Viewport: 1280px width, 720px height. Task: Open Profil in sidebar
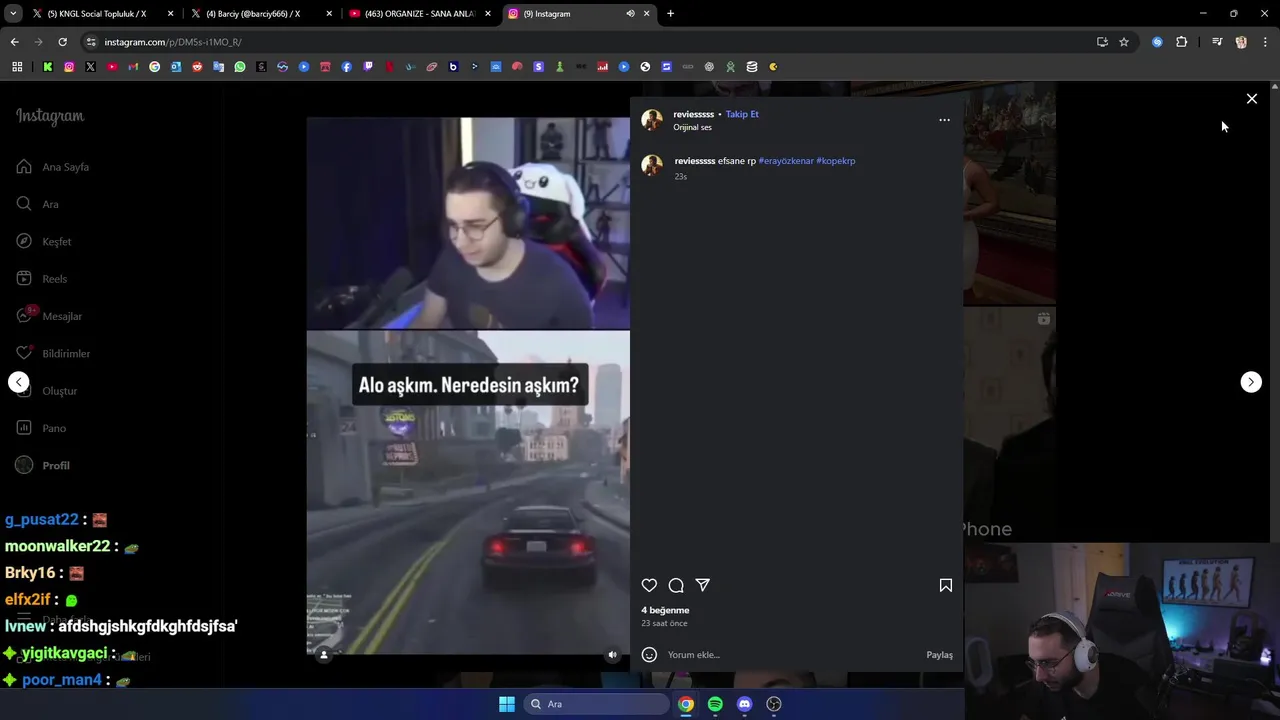[x=44, y=466]
